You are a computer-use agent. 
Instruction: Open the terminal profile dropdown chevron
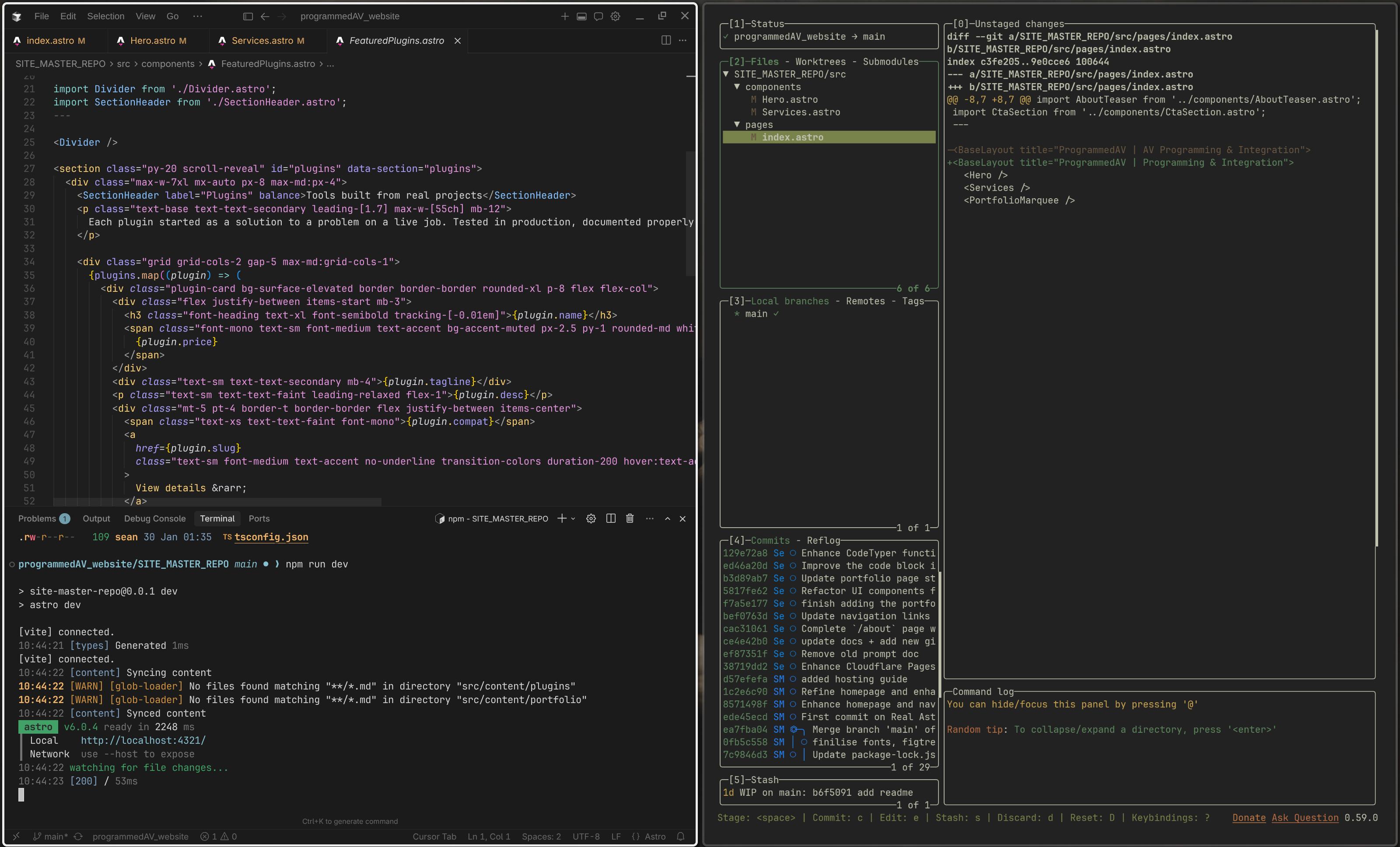pyautogui.click(x=572, y=518)
